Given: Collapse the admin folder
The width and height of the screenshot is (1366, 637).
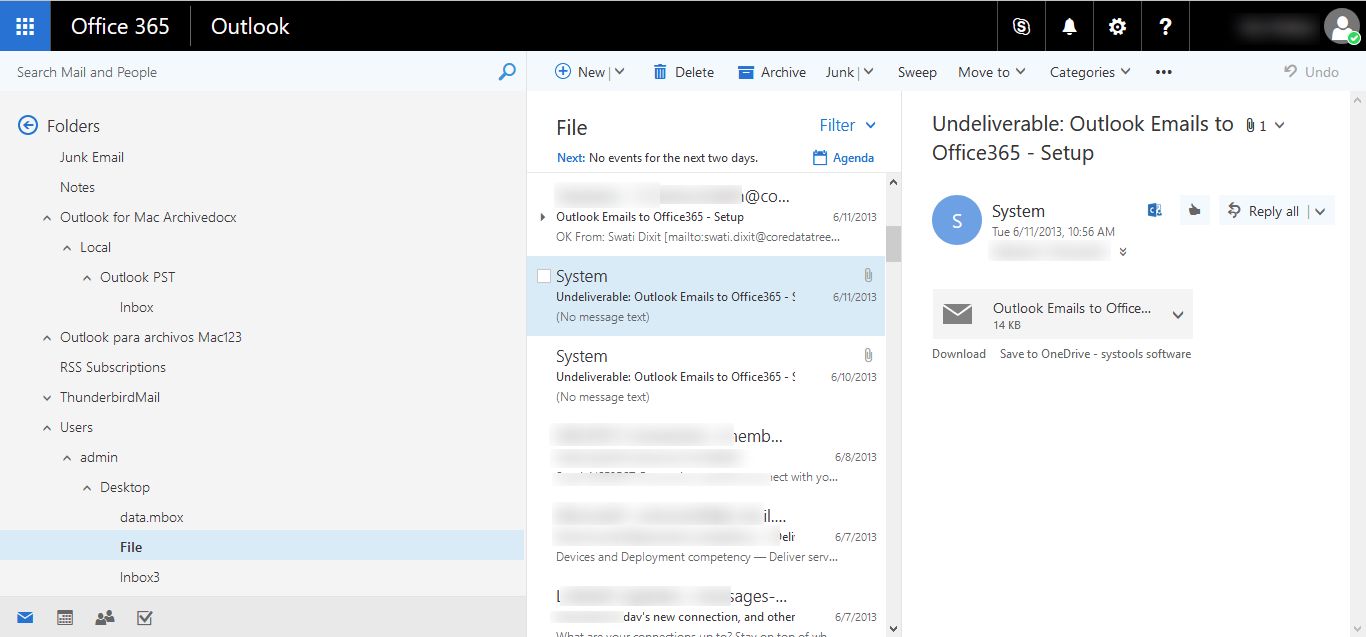Looking at the screenshot, I should pyautogui.click(x=67, y=457).
